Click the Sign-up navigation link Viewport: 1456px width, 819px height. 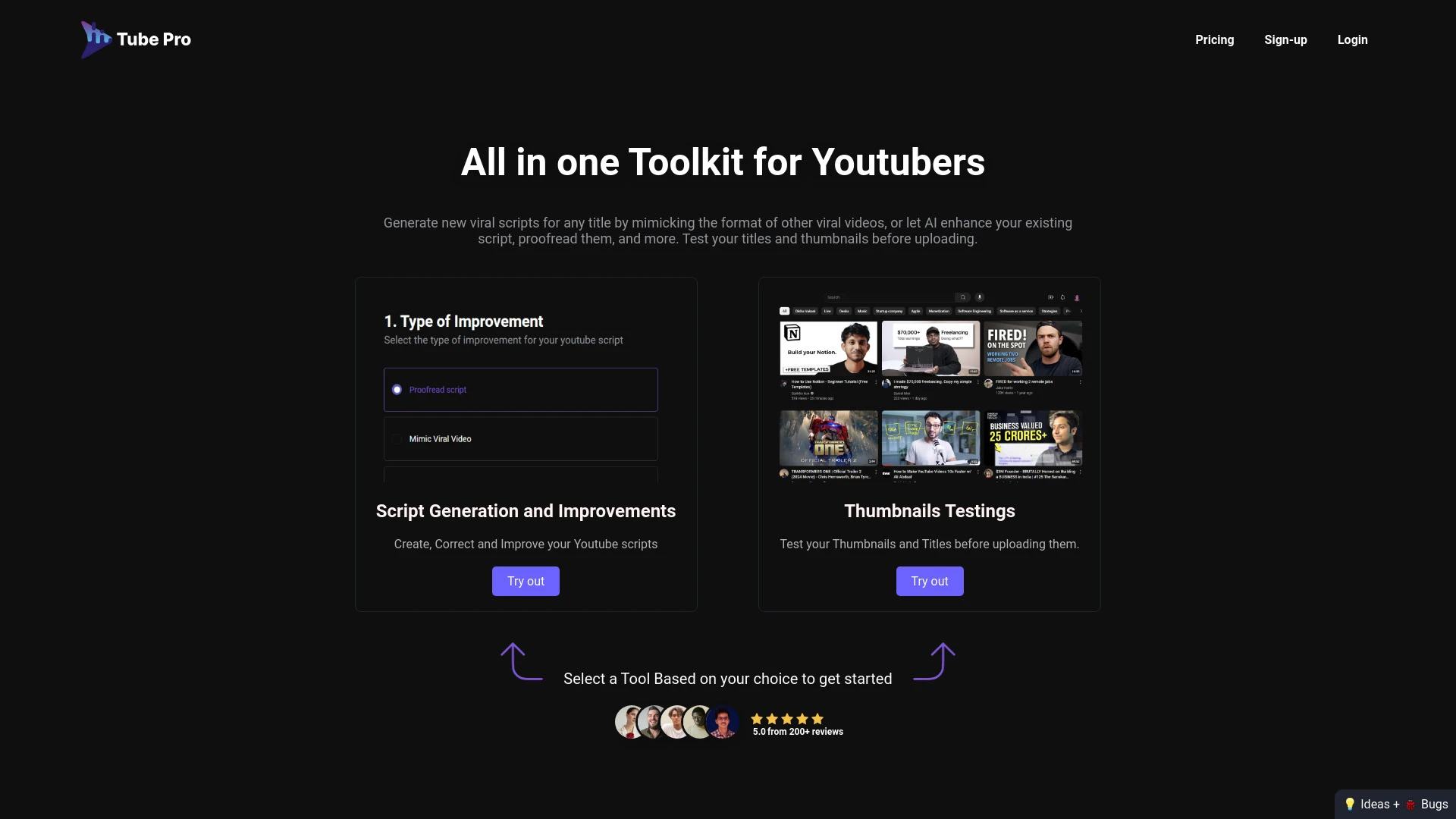1285,39
